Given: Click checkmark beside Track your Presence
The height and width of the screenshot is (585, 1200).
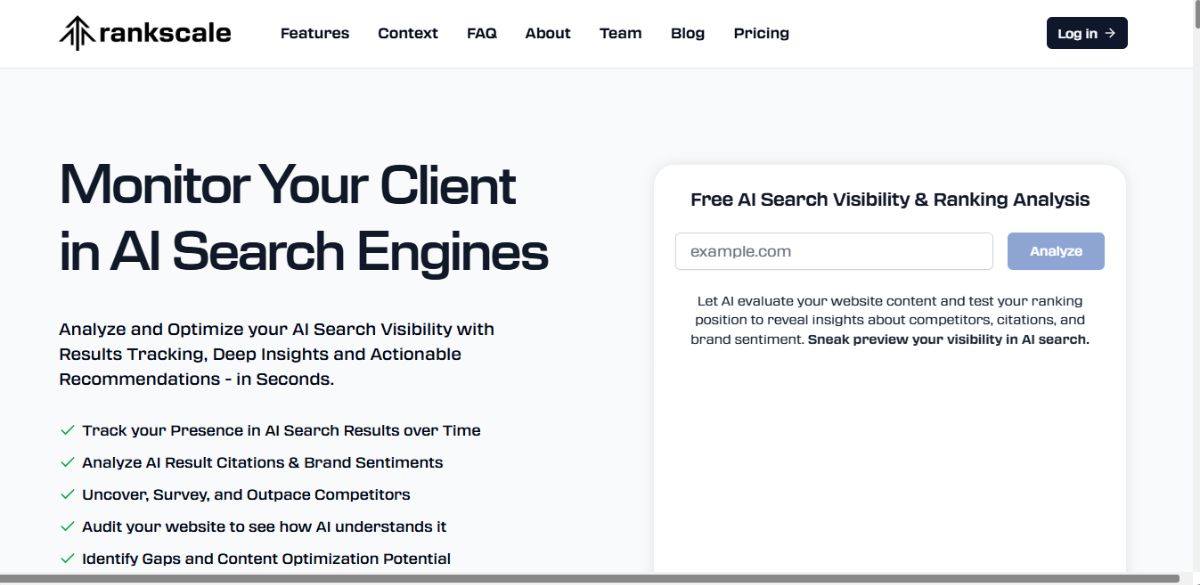Looking at the screenshot, I should pos(68,430).
